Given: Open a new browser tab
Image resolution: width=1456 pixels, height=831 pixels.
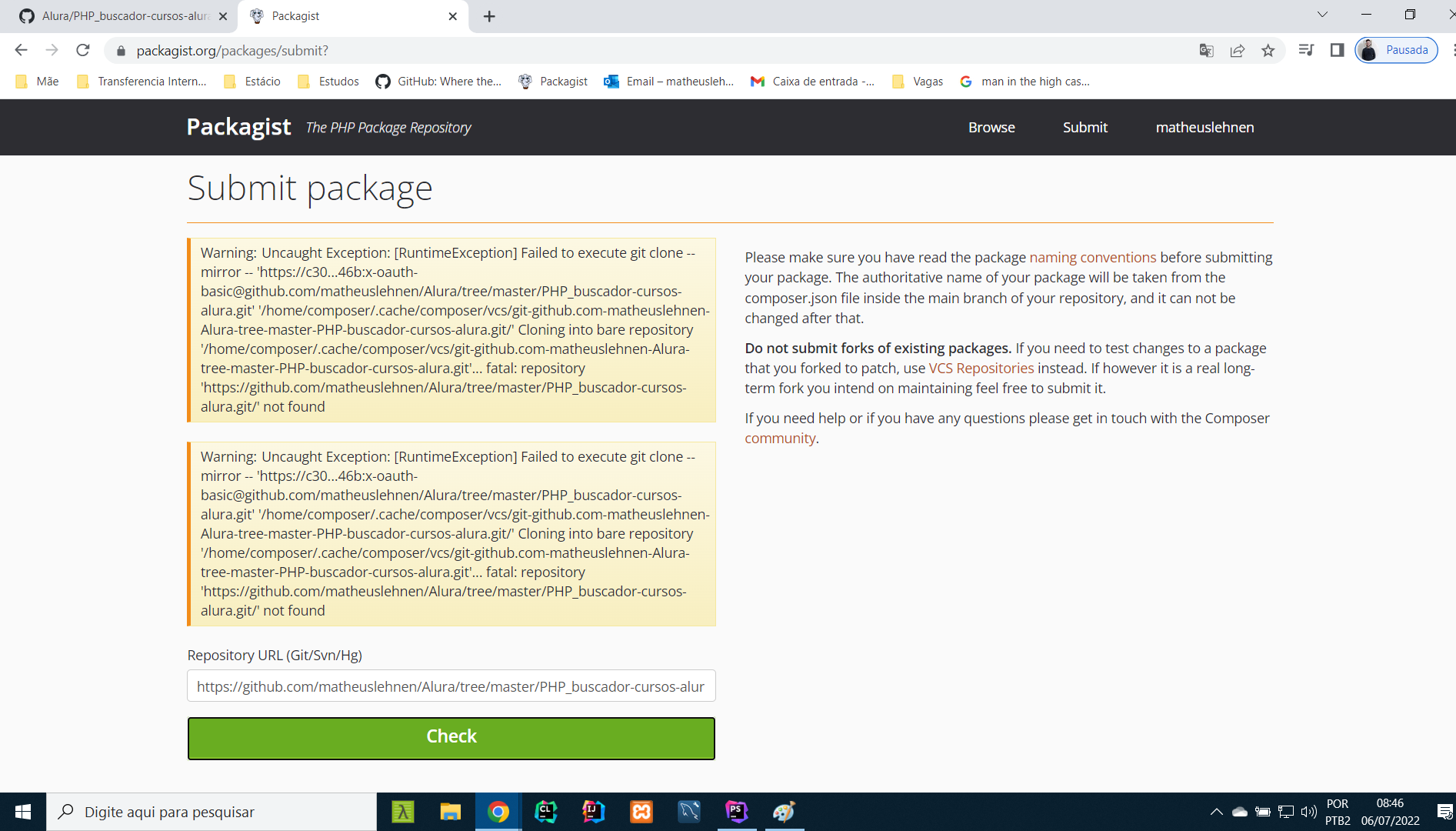Looking at the screenshot, I should (x=489, y=16).
